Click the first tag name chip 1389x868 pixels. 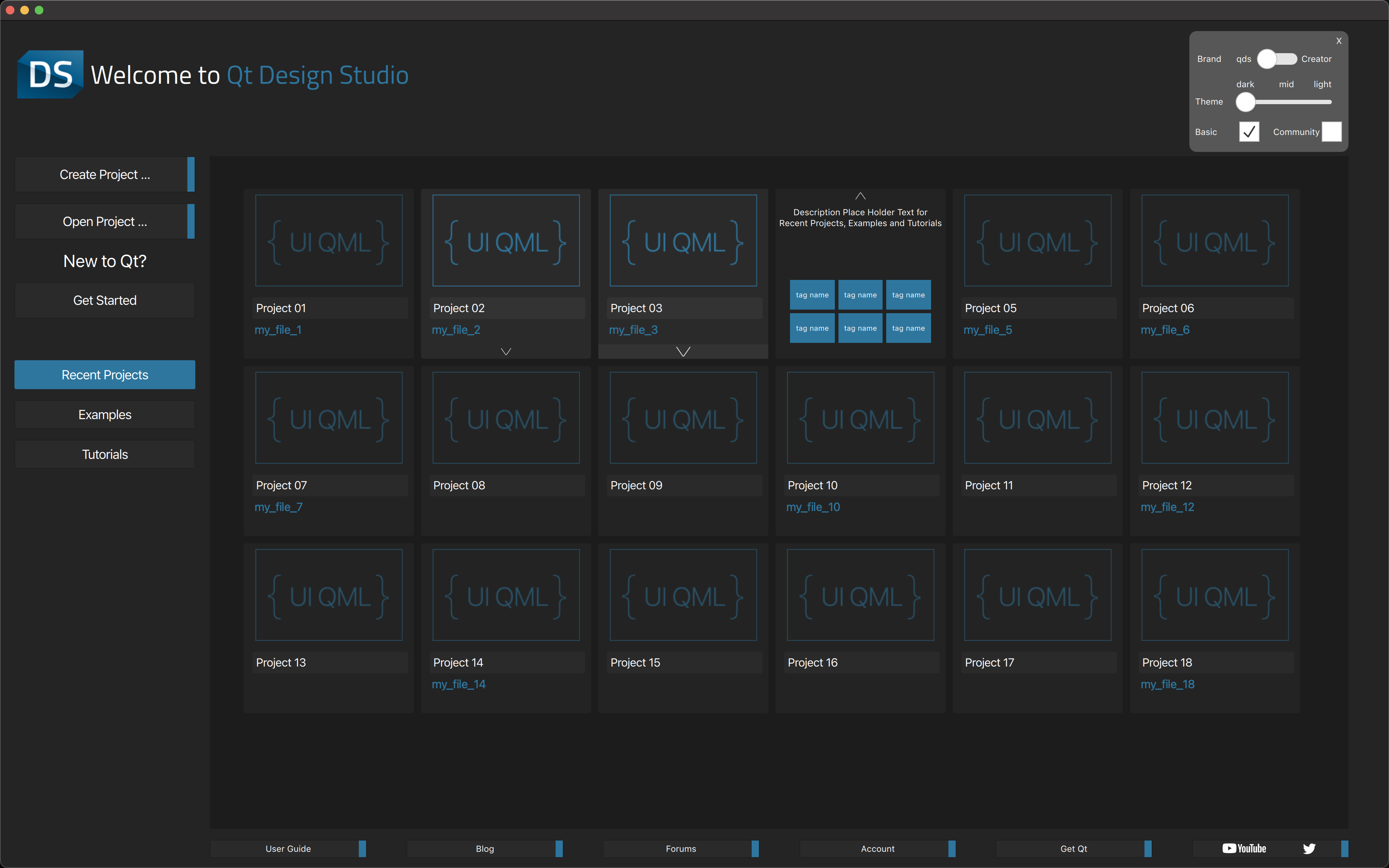pos(812,295)
